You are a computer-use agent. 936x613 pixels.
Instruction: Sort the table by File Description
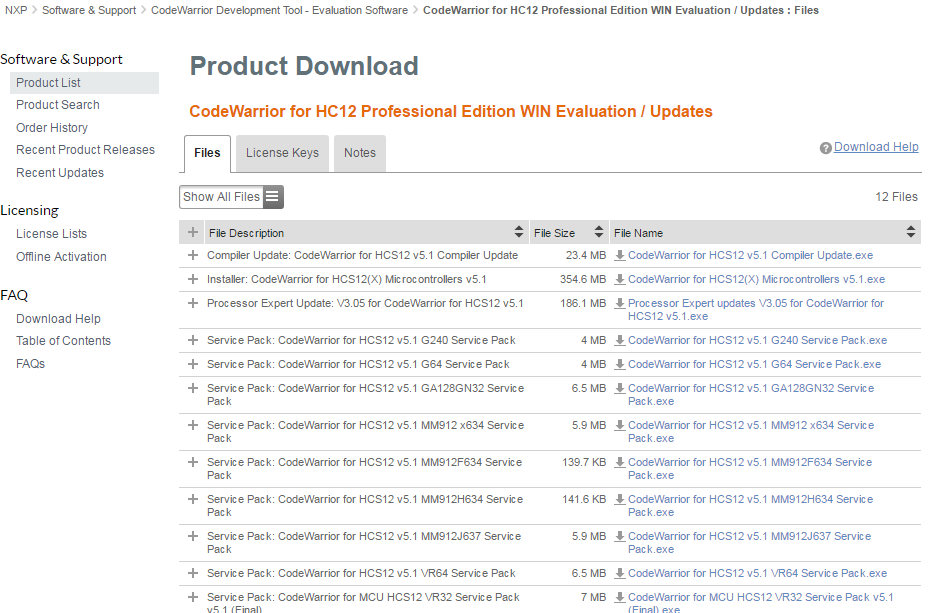[519, 233]
